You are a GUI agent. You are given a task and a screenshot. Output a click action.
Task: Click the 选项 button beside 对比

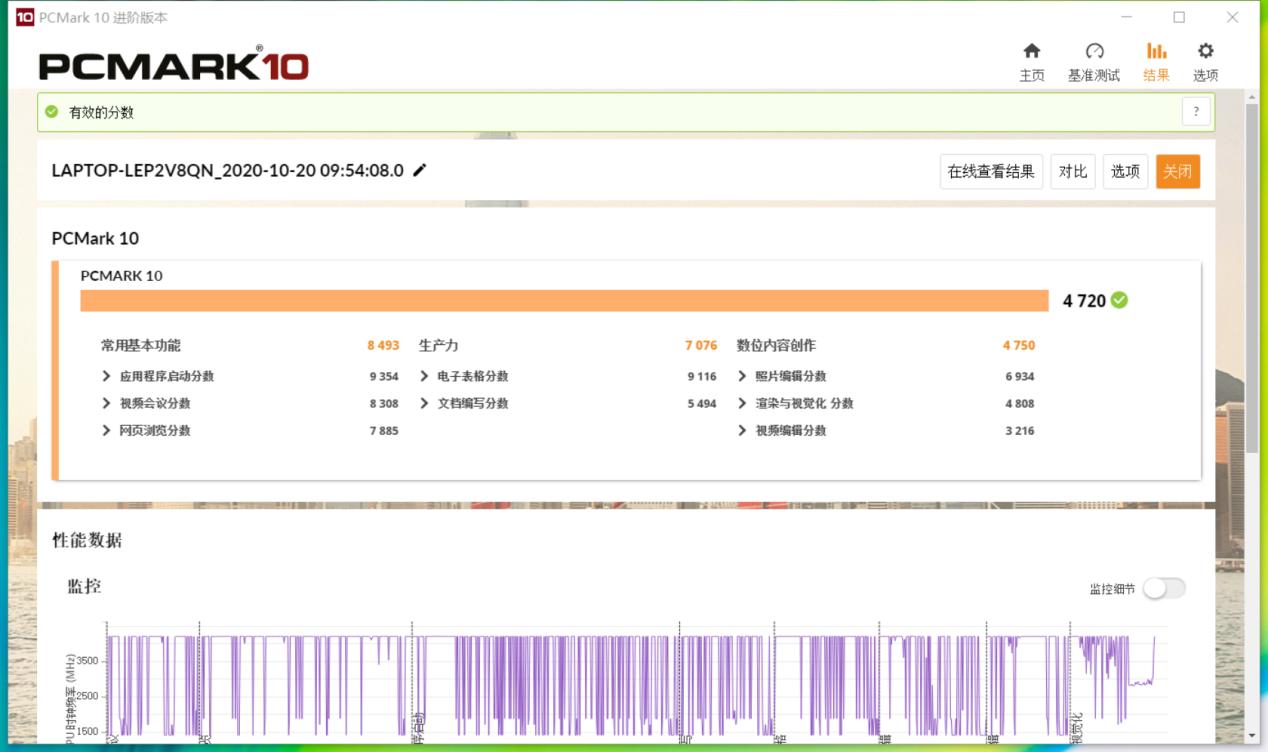[x=1125, y=171]
